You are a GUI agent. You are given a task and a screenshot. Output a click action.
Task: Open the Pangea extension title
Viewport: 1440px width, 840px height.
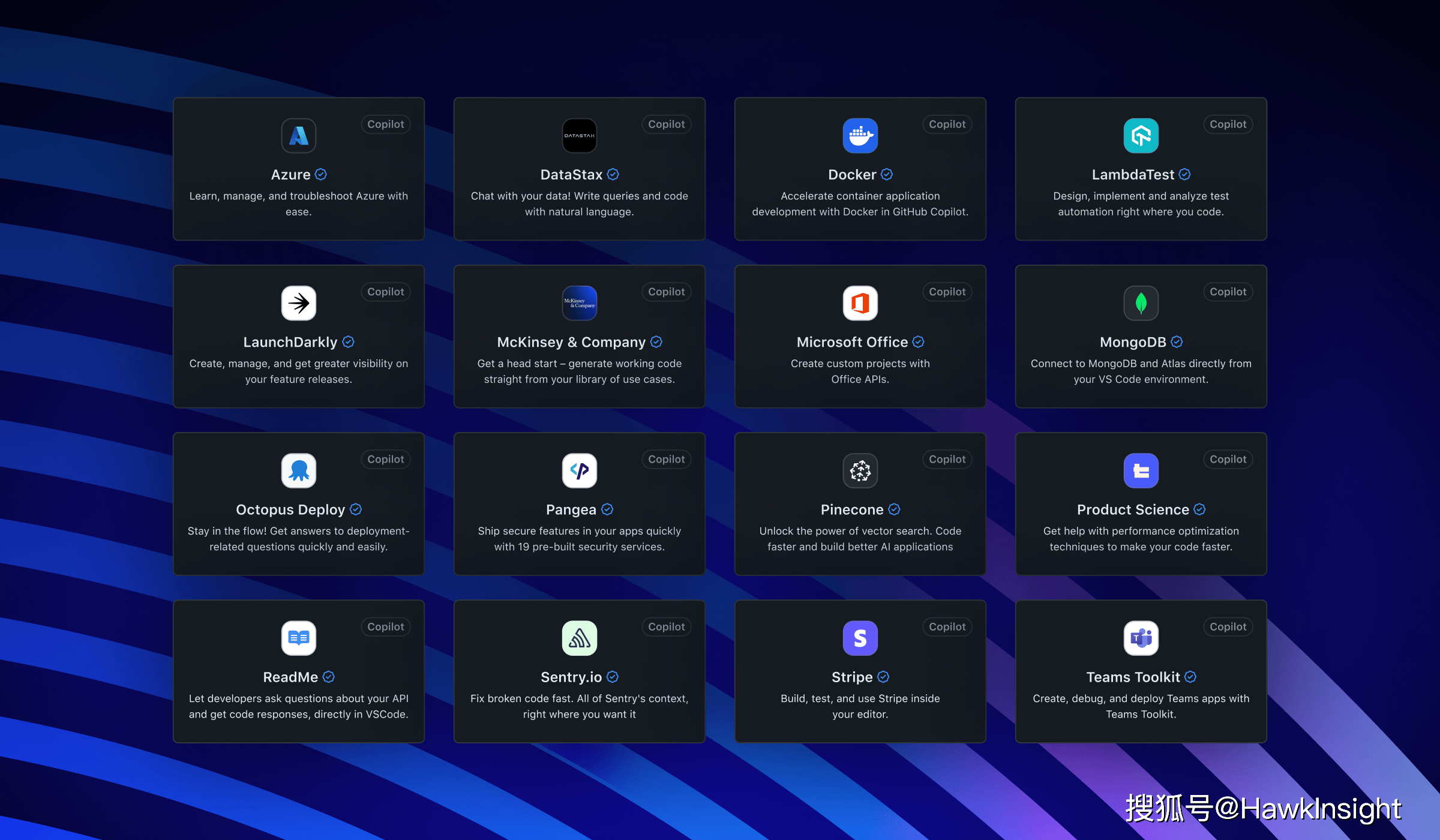point(571,509)
